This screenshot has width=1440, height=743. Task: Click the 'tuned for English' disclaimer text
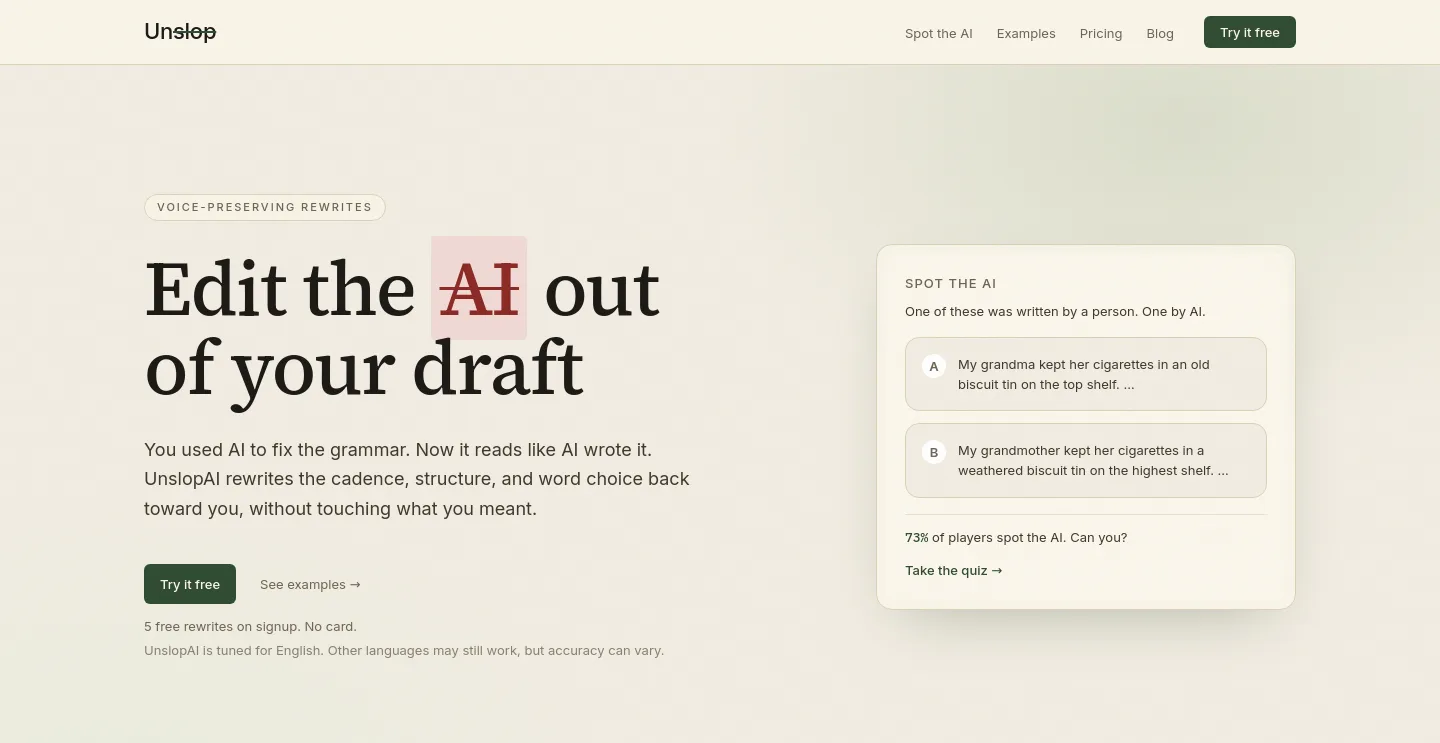coord(404,650)
